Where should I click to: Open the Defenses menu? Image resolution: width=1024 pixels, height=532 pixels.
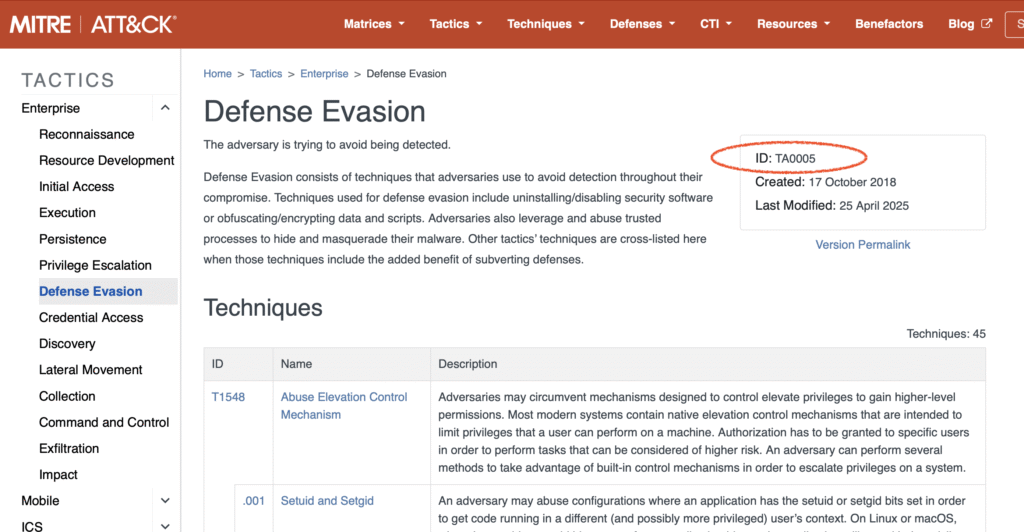(642, 24)
